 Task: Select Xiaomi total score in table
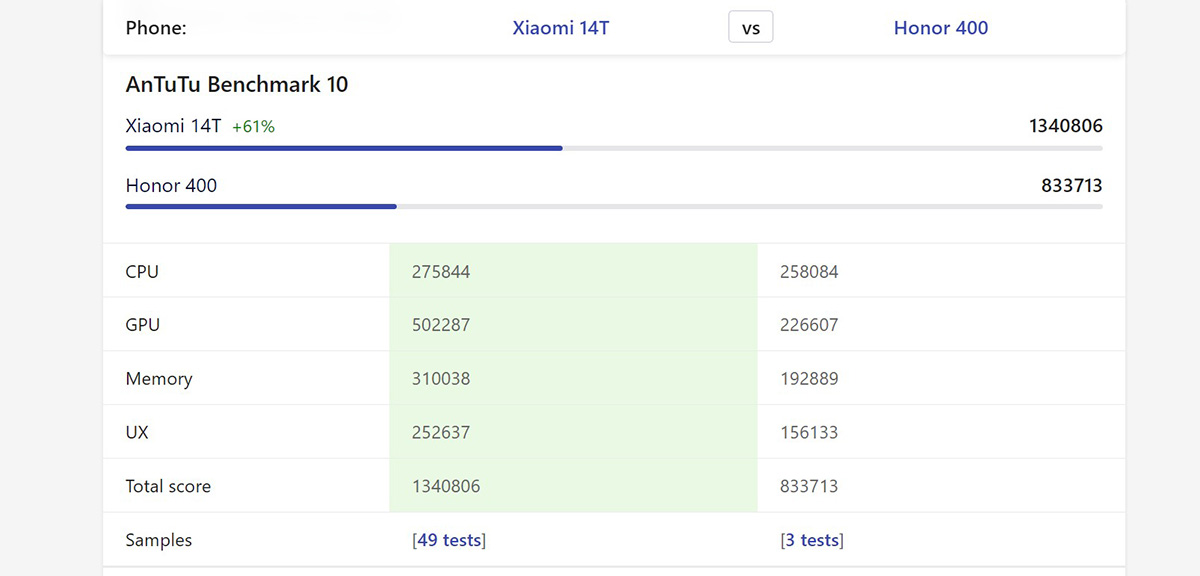click(x=446, y=487)
